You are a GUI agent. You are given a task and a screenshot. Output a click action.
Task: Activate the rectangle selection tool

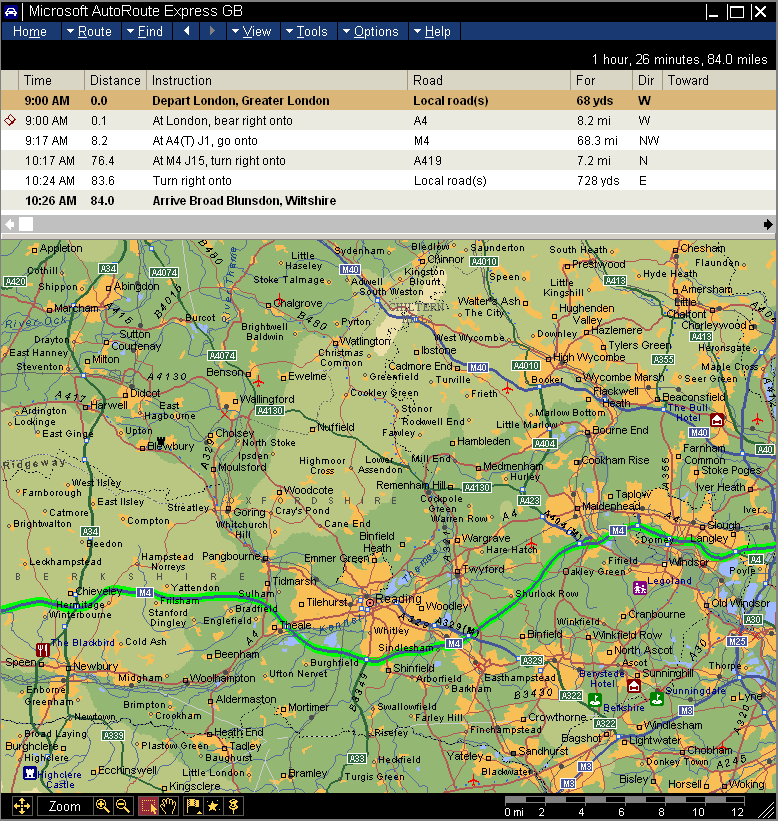coord(148,806)
